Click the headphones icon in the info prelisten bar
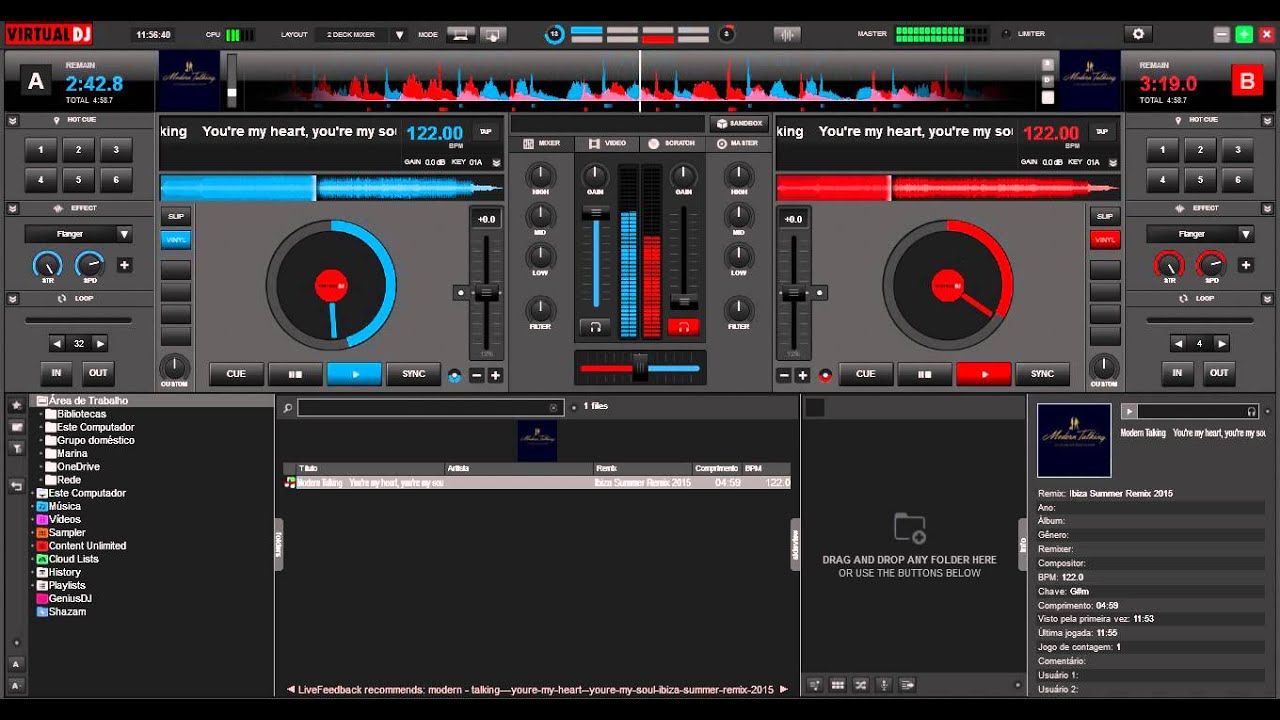Image resolution: width=1280 pixels, height=720 pixels. [x=1251, y=411]
